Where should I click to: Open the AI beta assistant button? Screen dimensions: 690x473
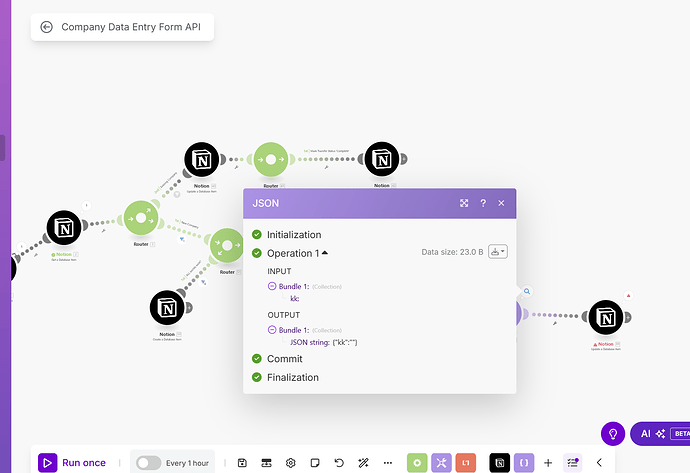[x=660, y=433]
